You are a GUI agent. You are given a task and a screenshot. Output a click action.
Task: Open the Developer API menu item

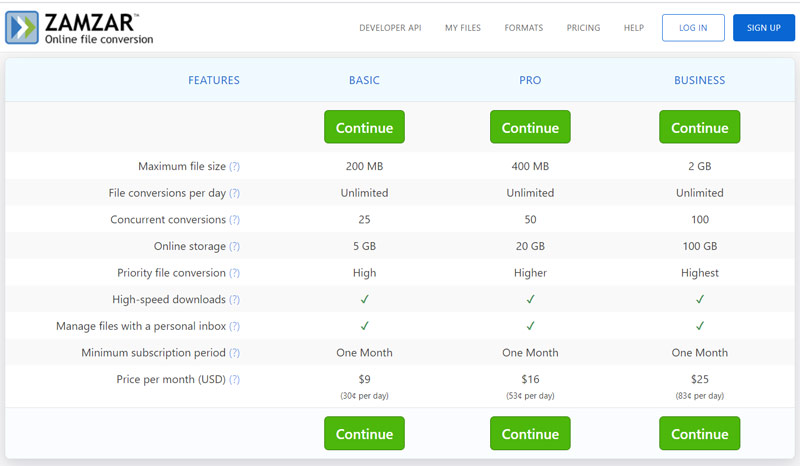[x=391, y=28]
